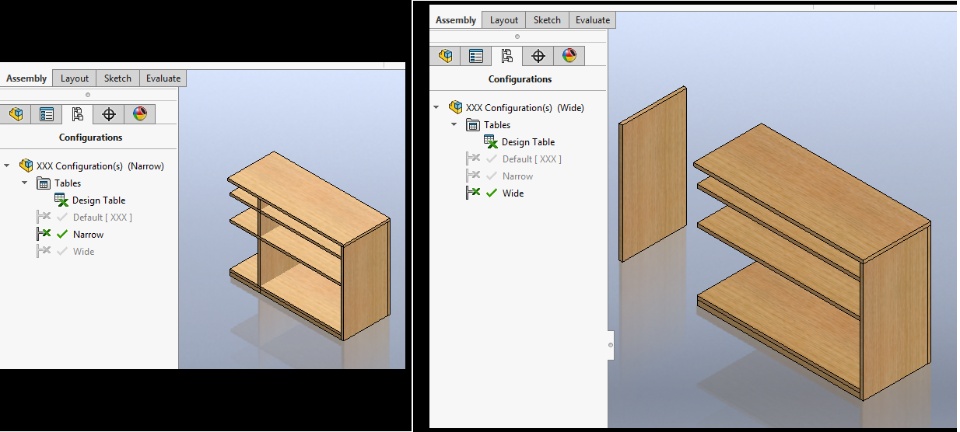Click the XXX assembly icon beside (Wide)
Viewport: 960px width, 432px height.
coord(456,107)
